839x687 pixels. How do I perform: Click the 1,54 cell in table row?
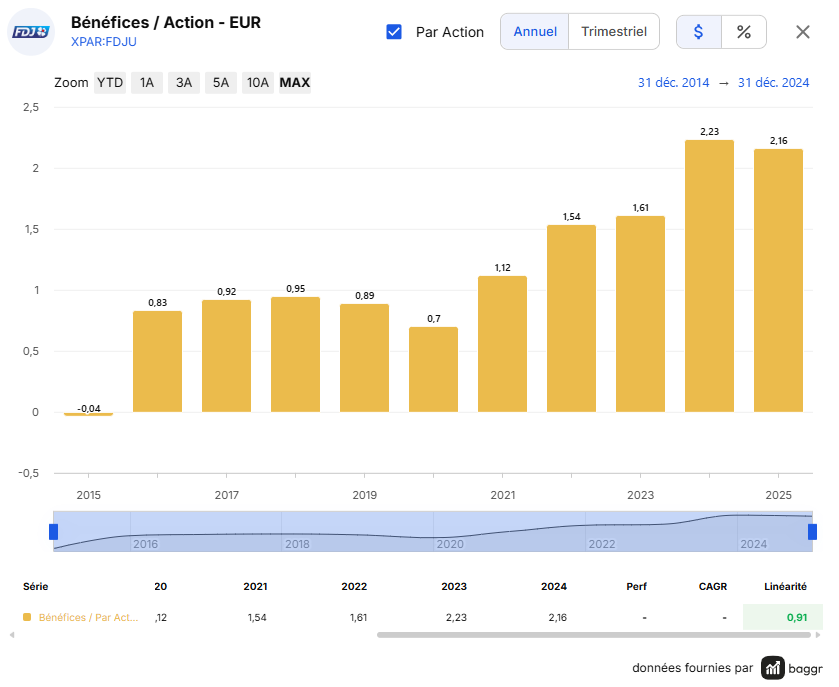(257, 617)
